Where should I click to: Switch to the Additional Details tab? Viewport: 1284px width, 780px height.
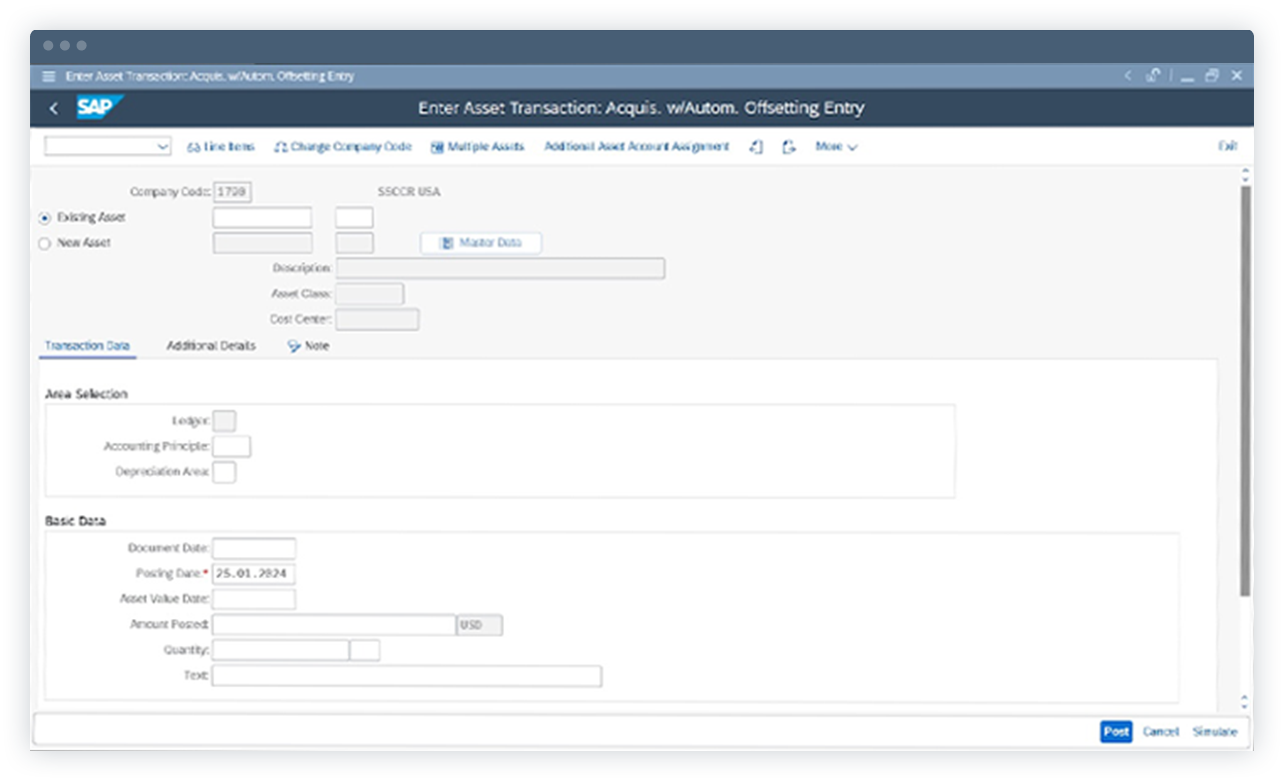(210, 345)
